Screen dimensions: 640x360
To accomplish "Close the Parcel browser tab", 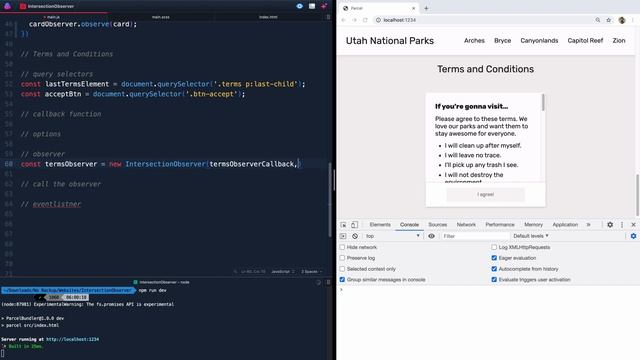I will [x=413, y=8].
